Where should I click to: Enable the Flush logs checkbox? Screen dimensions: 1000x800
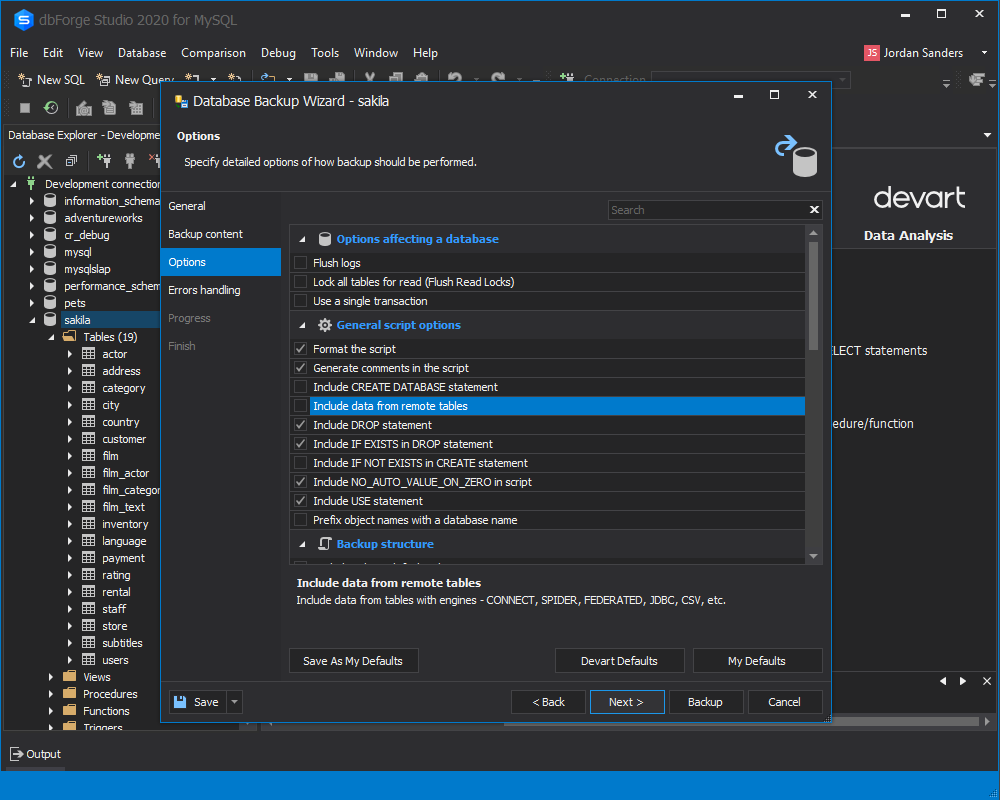[x=300, y=263]
